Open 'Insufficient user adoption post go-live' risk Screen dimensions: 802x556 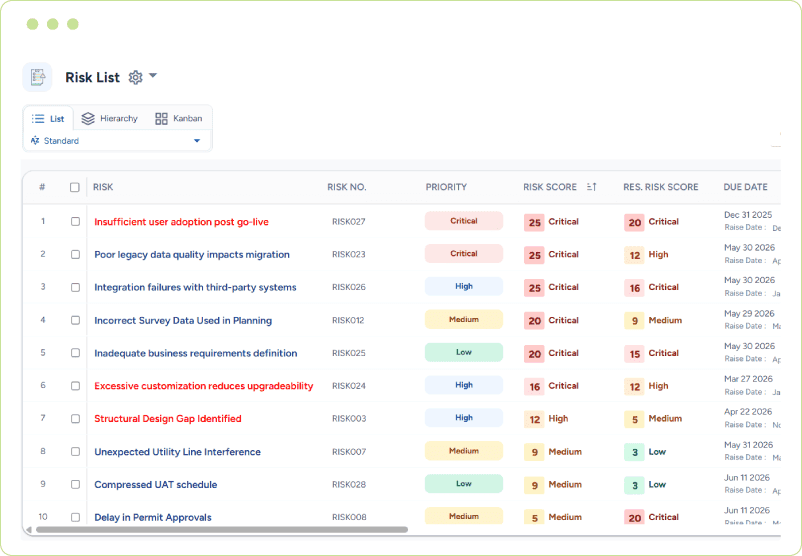181,222
